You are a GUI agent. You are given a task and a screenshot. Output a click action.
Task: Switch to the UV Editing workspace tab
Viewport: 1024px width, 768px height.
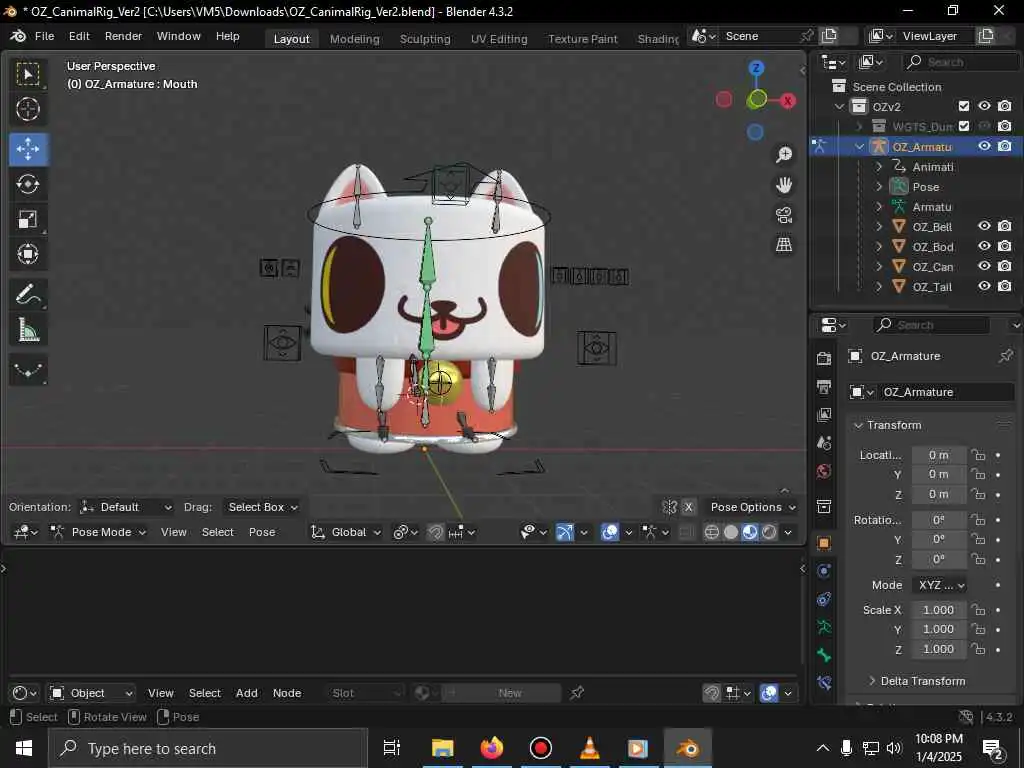click(499, 39)
